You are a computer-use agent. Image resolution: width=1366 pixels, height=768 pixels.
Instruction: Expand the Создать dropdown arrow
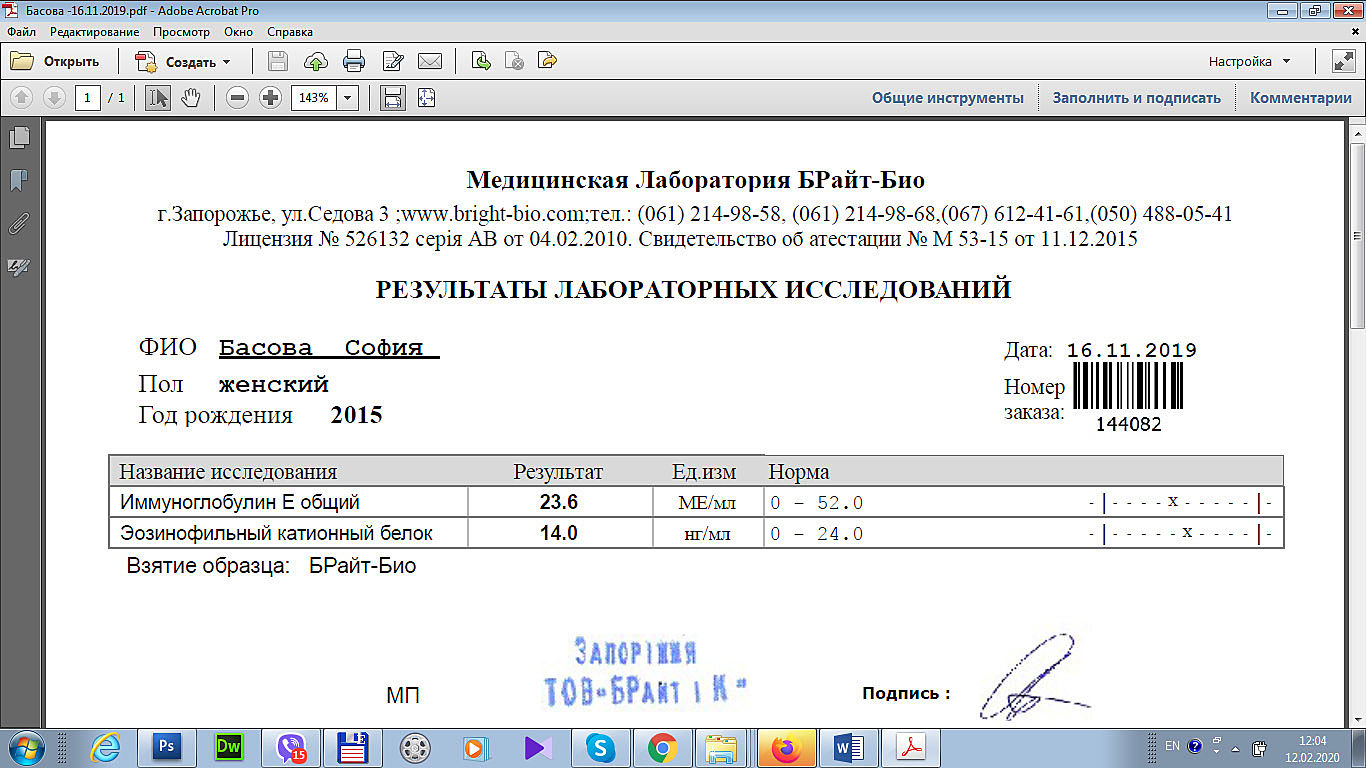pos(226,62)
